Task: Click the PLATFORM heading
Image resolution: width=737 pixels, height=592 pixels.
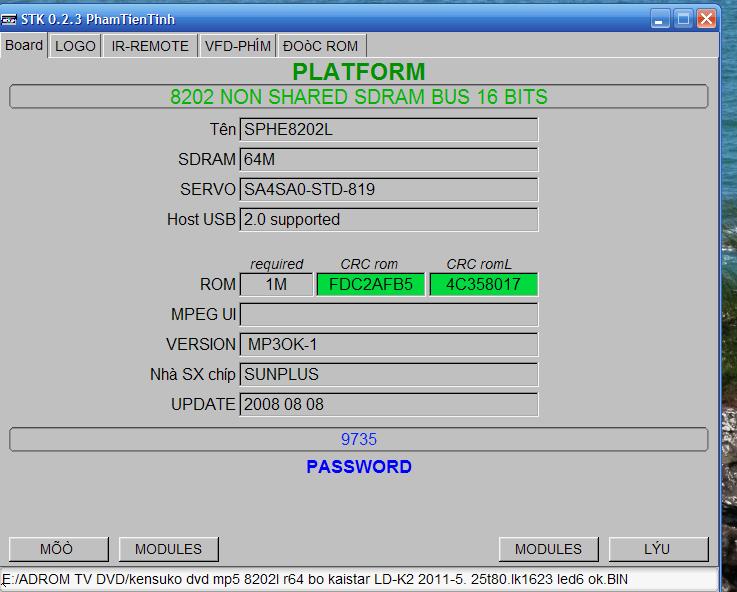Action: tap(359, 72)
